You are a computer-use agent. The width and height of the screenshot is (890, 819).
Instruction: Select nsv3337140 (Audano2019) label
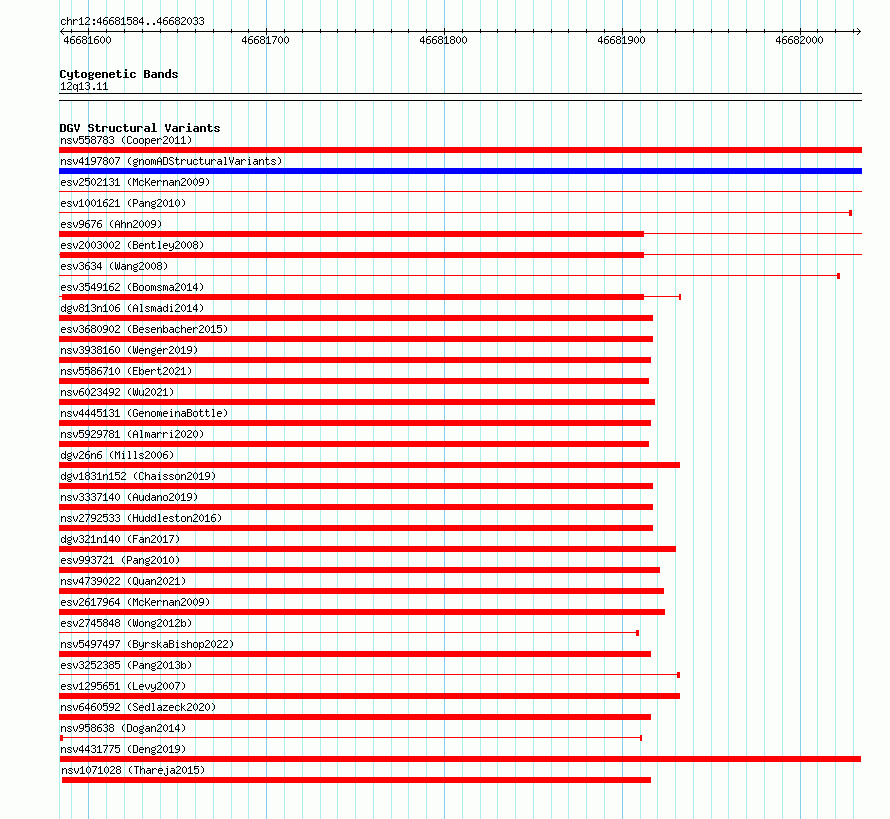point(129,497)
